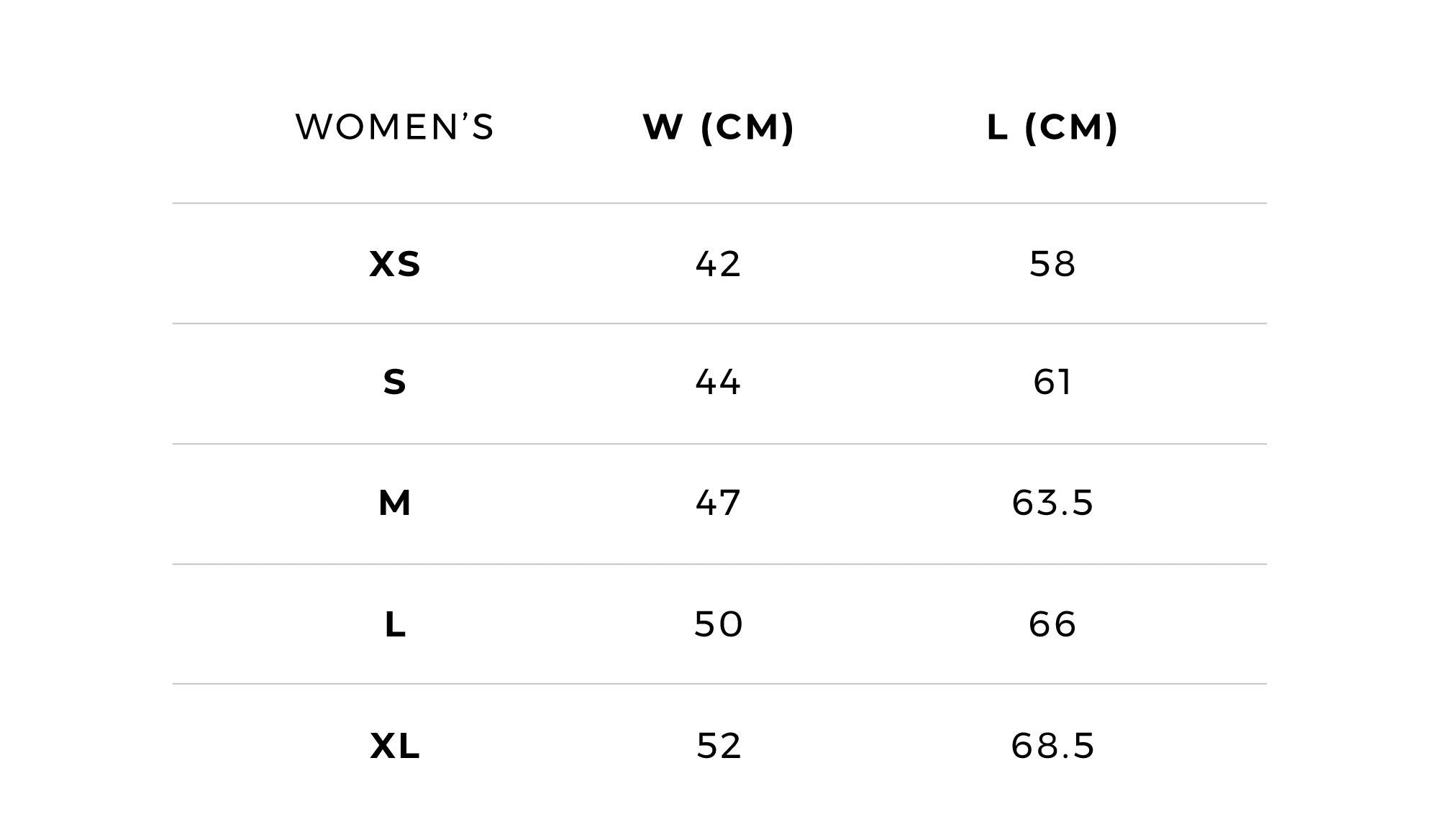Choose the L length value 66
Image resolution: width=1438 pixels, height=840 pixels.
click(x=1052, y=624)
